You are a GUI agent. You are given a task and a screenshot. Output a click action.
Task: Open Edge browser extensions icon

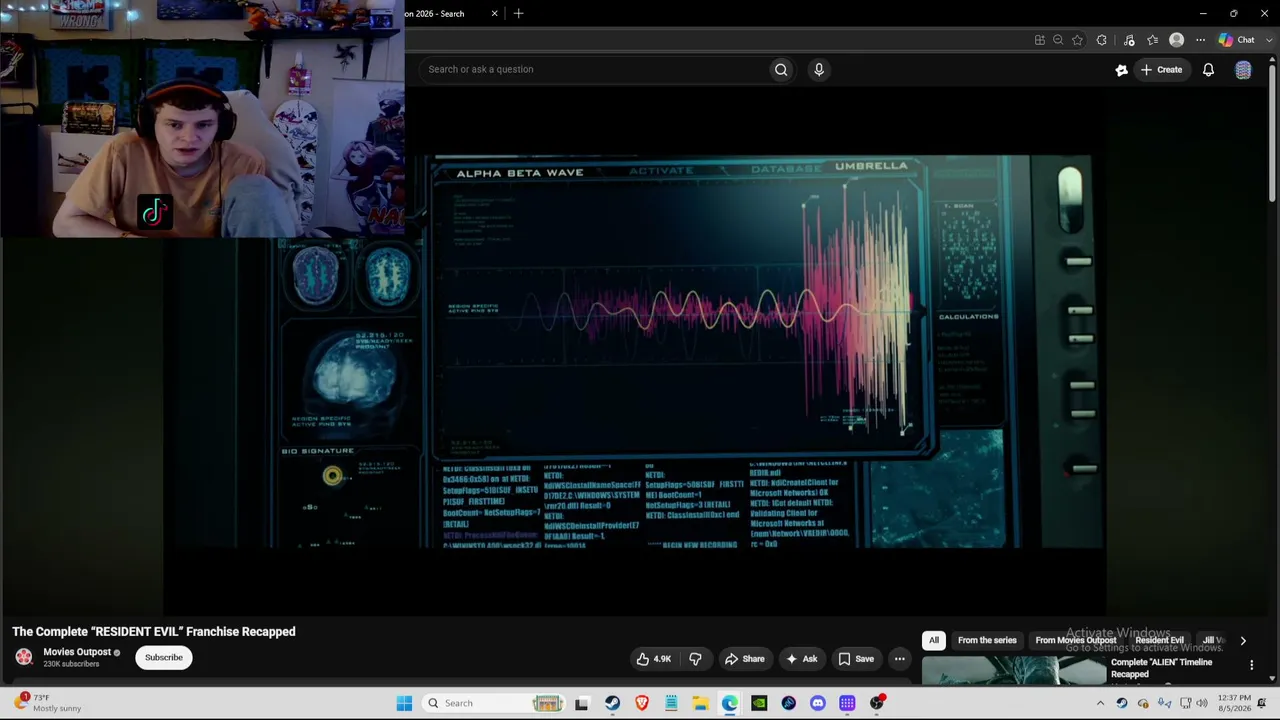point(1101,40)
